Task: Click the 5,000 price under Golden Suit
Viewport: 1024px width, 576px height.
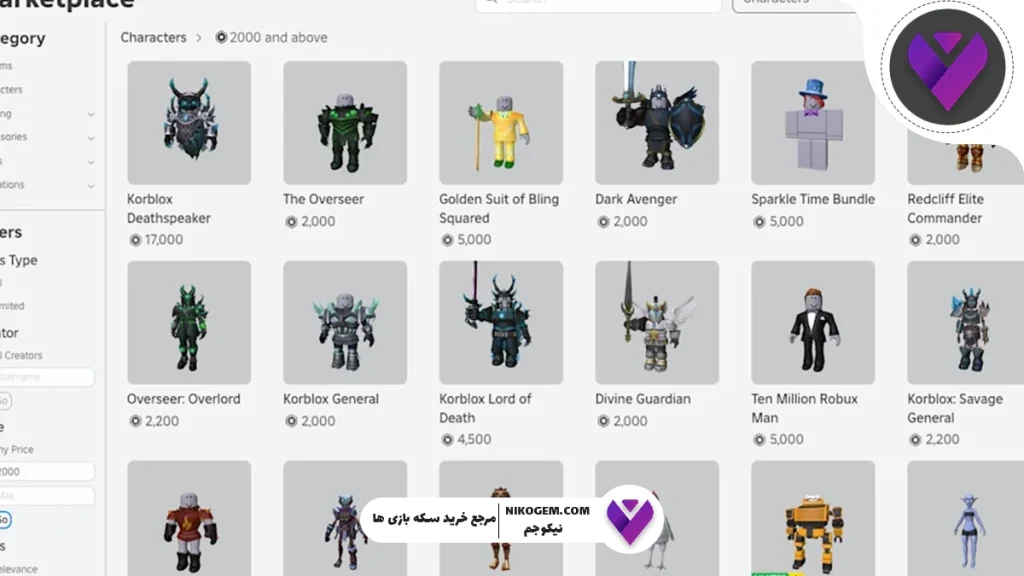Action: pyautogui.click(x=474, y=240)
